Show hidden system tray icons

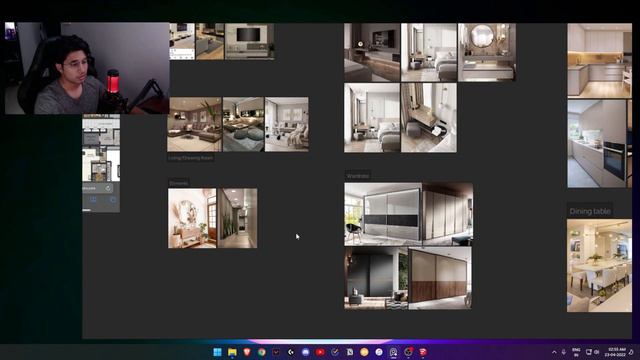(x=554, y=352)
